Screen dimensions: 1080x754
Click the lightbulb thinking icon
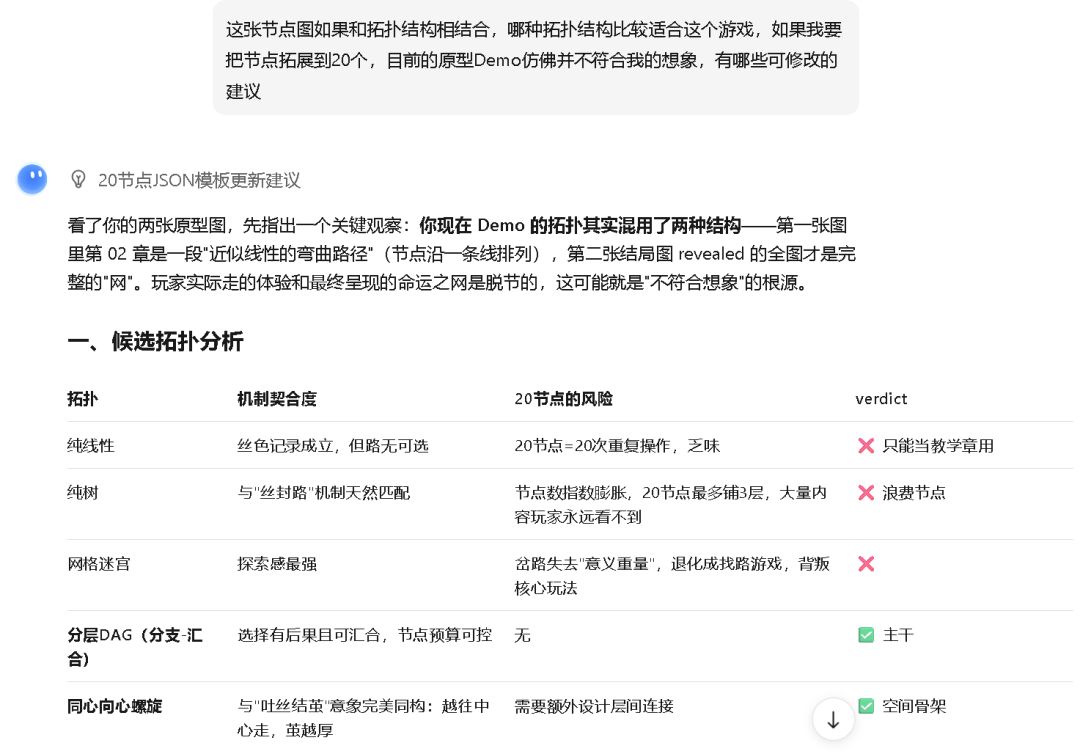pos(79,180)
